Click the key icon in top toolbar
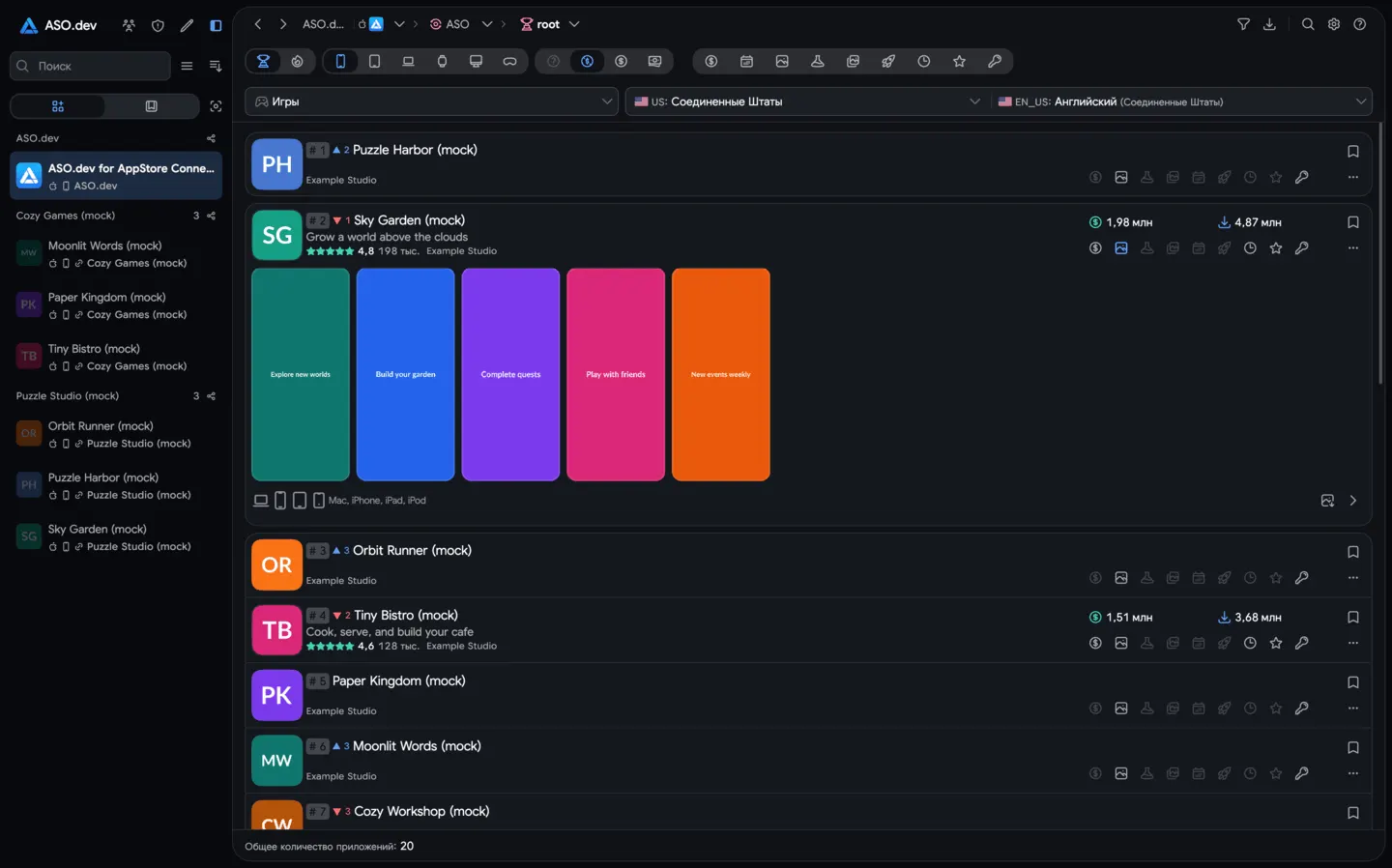 point(994,61)
